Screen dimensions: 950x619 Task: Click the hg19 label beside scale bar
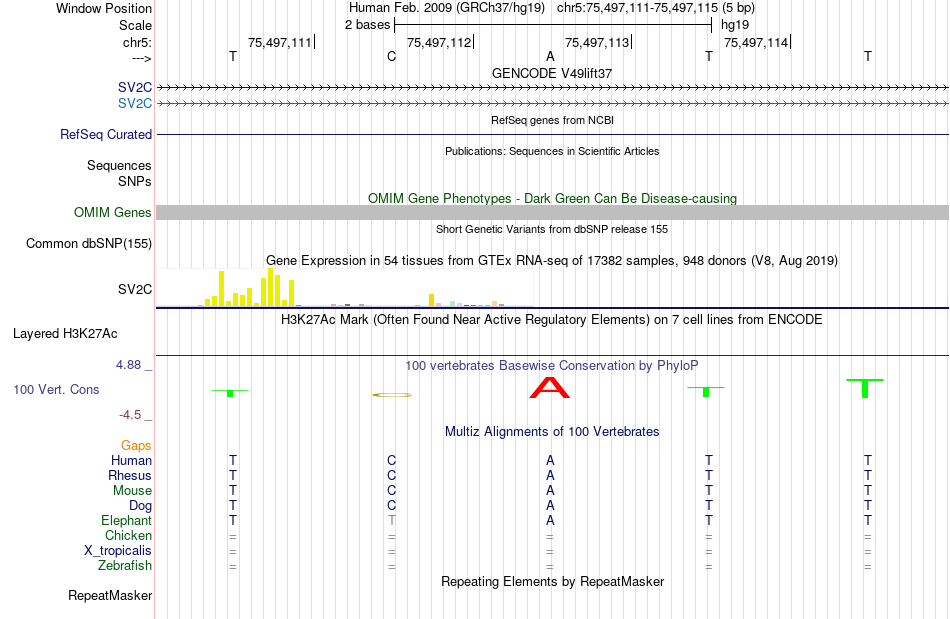(x=735, y=25)
